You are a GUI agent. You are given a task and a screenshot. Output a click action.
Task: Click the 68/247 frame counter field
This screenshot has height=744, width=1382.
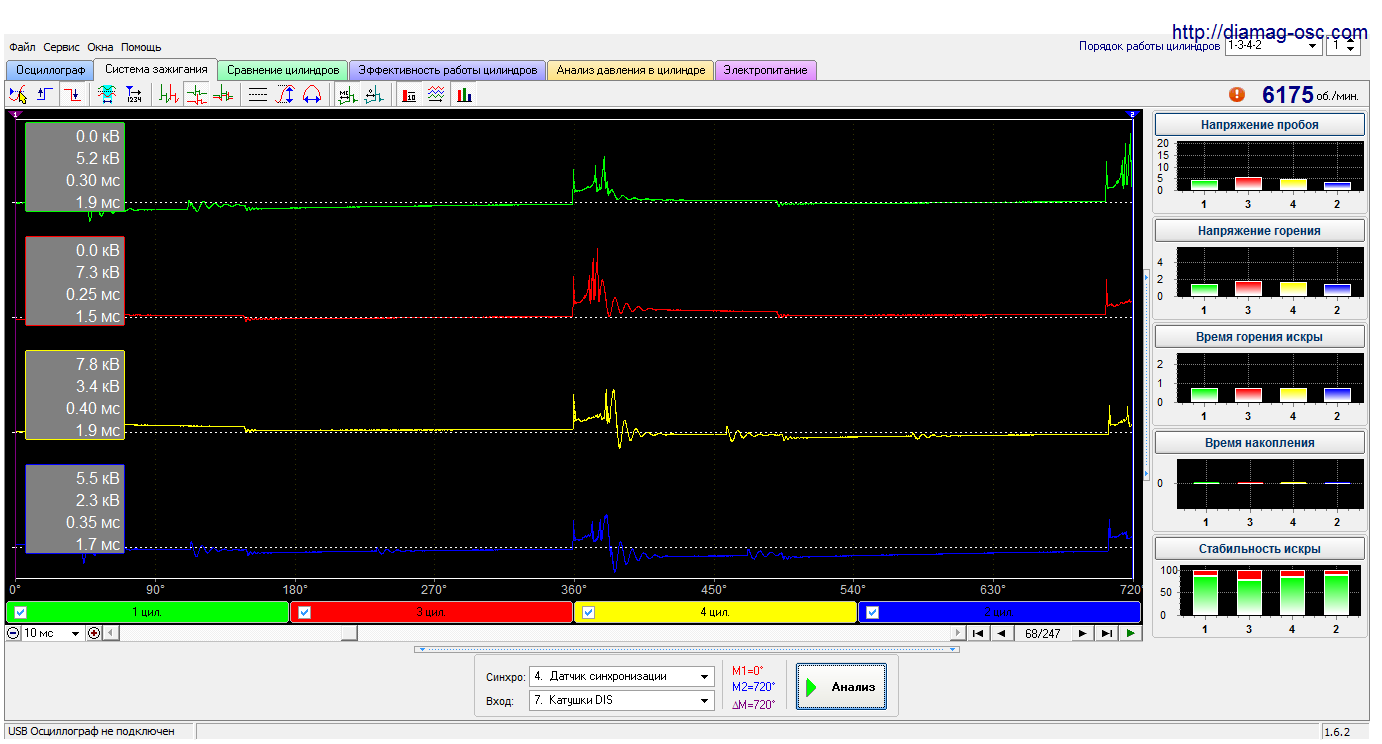tap(1043, 633)
